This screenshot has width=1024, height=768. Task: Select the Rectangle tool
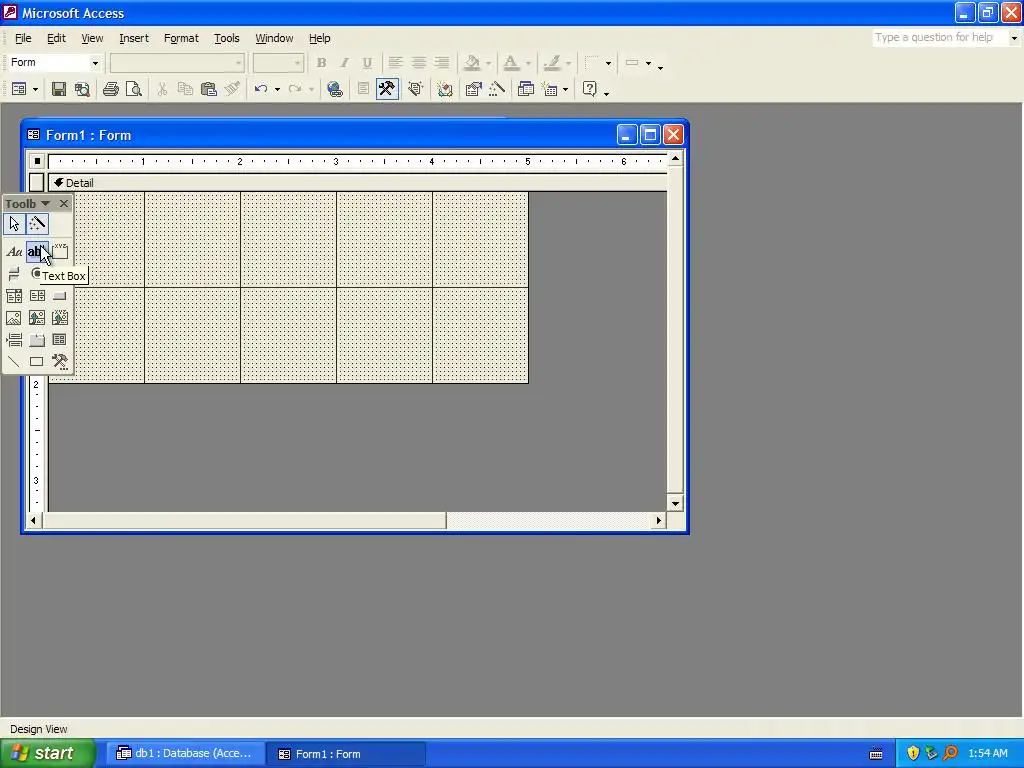(37, 361)
